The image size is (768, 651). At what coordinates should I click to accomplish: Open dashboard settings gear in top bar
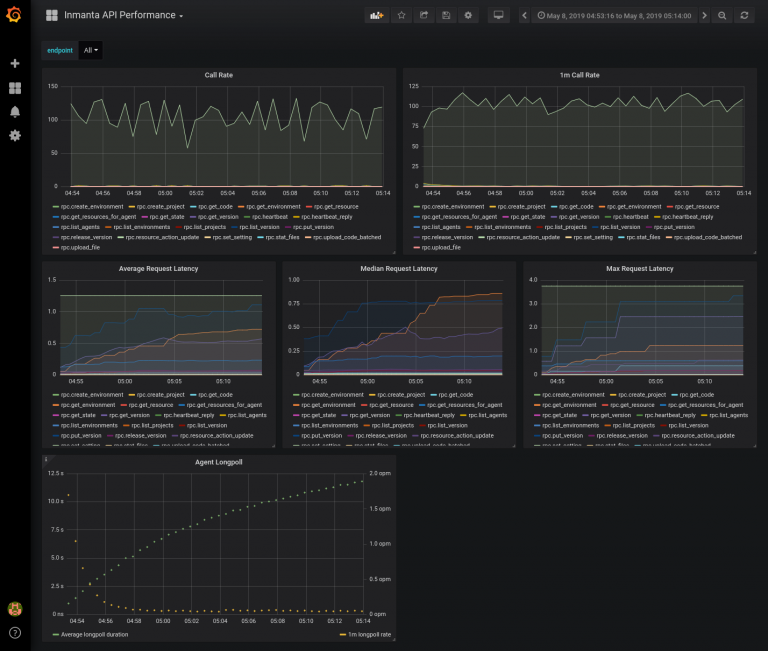[x=468, y=15]
